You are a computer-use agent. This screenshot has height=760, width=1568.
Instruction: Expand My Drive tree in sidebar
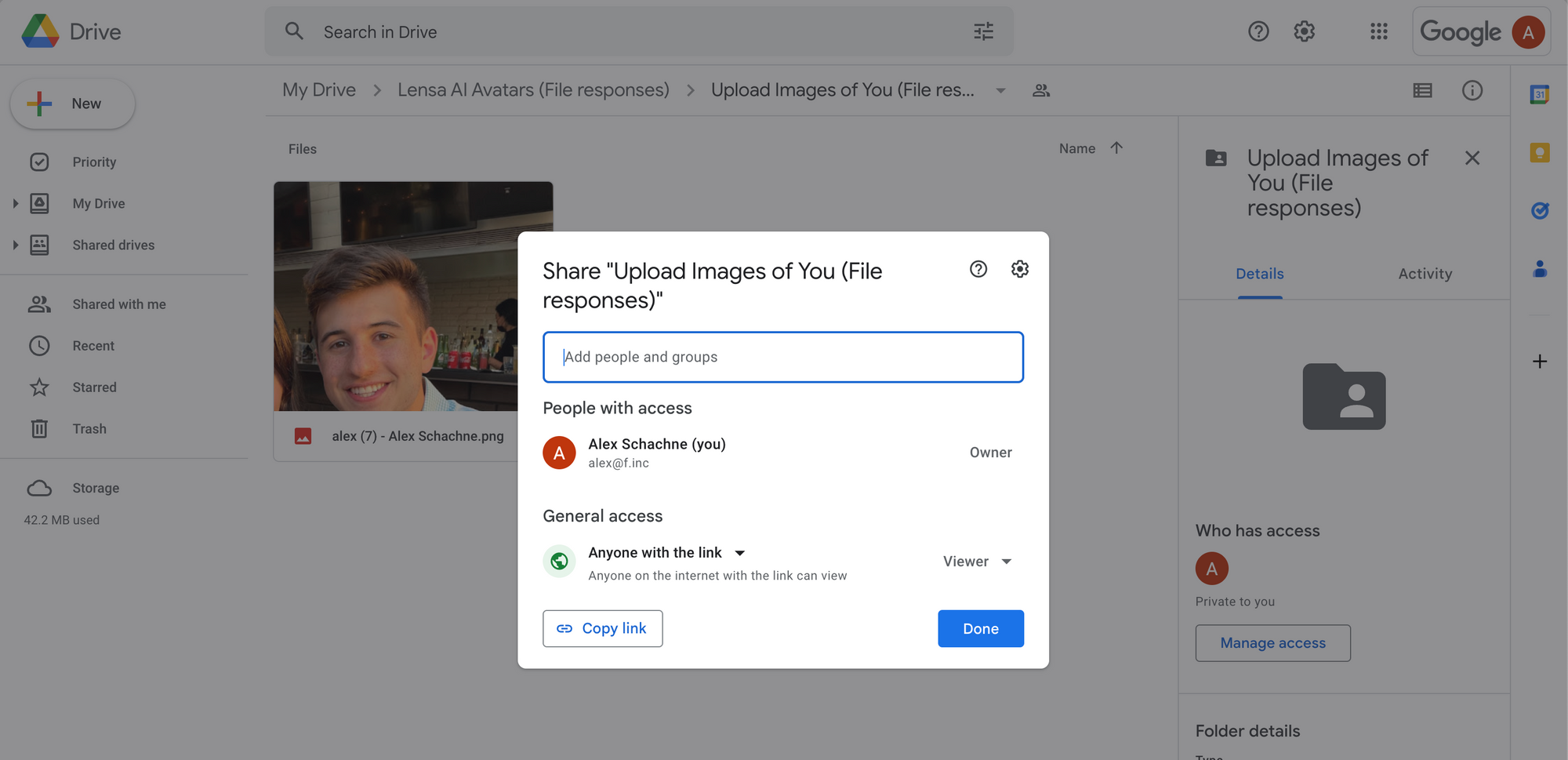pos(15,204)
